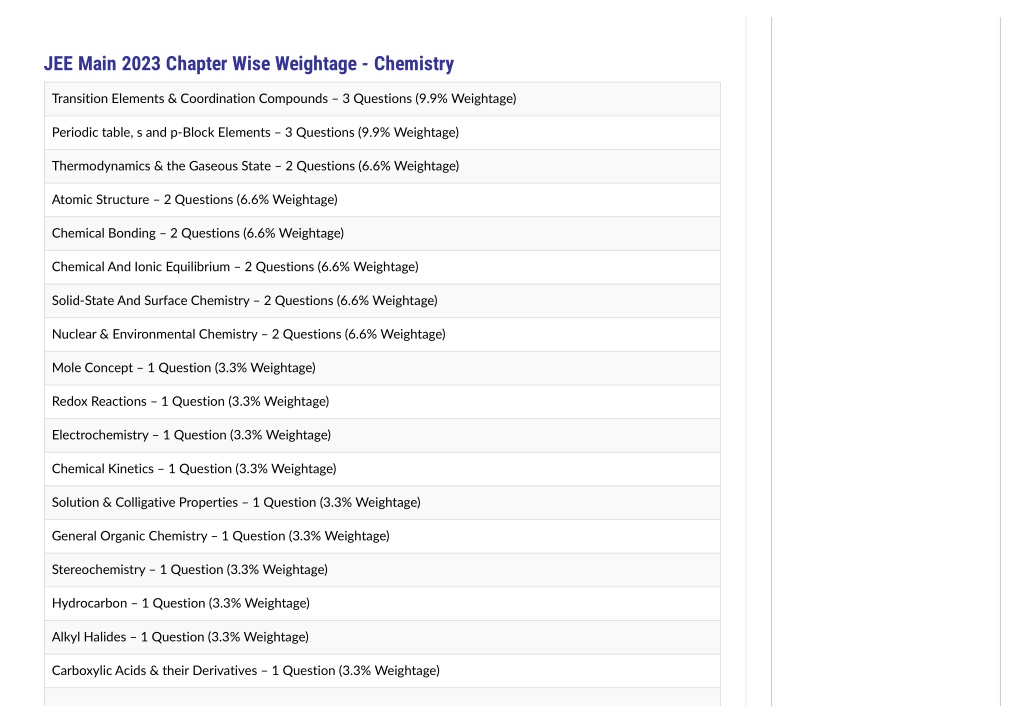Viewport: 1024px width, 723px height.
Task: Click the 'Periodic table, s and p-Block Elements' row
Action: pyautogui.click(x=382, y=133)
